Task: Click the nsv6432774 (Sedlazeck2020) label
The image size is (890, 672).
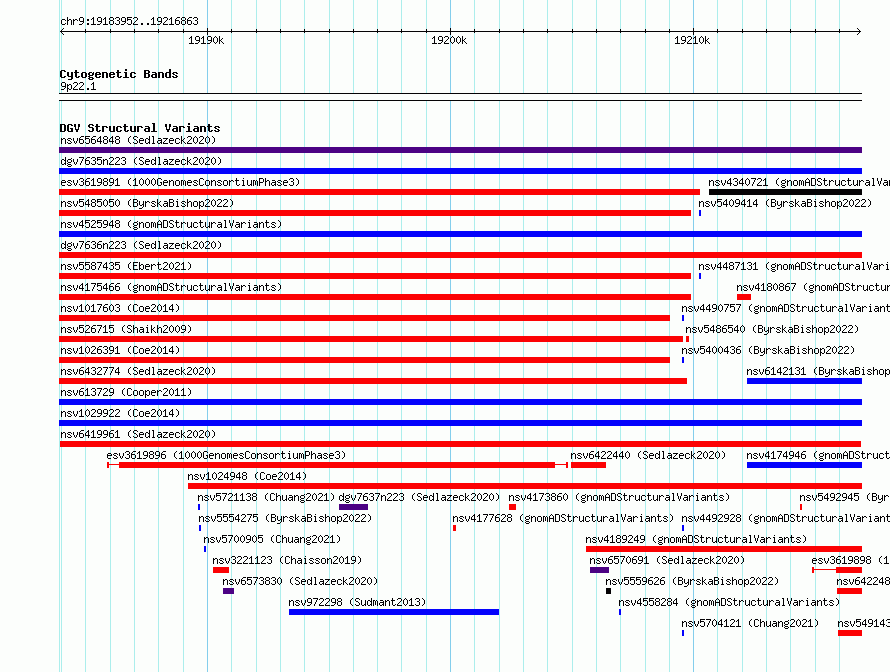Action: tap(138, 371)
